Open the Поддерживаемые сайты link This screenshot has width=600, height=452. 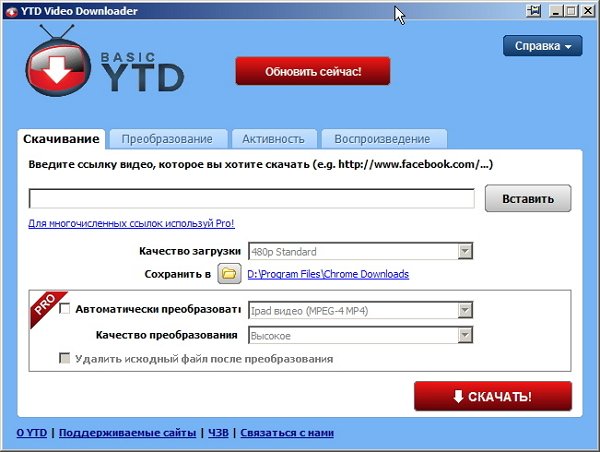click(127, 433)
